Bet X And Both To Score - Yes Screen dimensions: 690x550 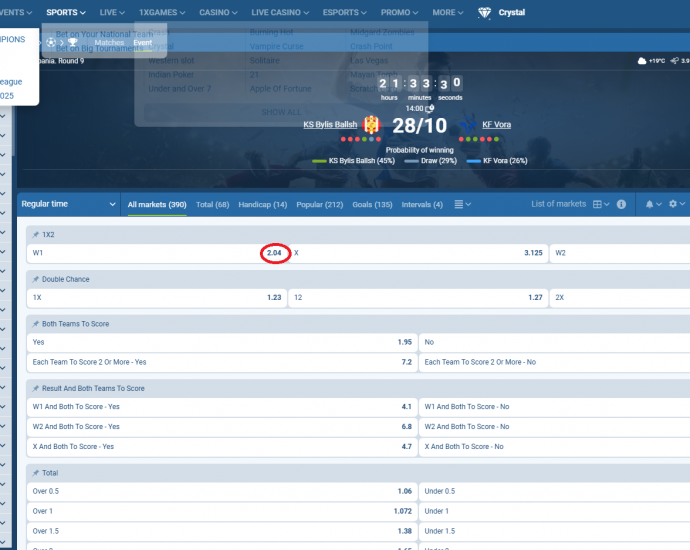pos(222,447)
